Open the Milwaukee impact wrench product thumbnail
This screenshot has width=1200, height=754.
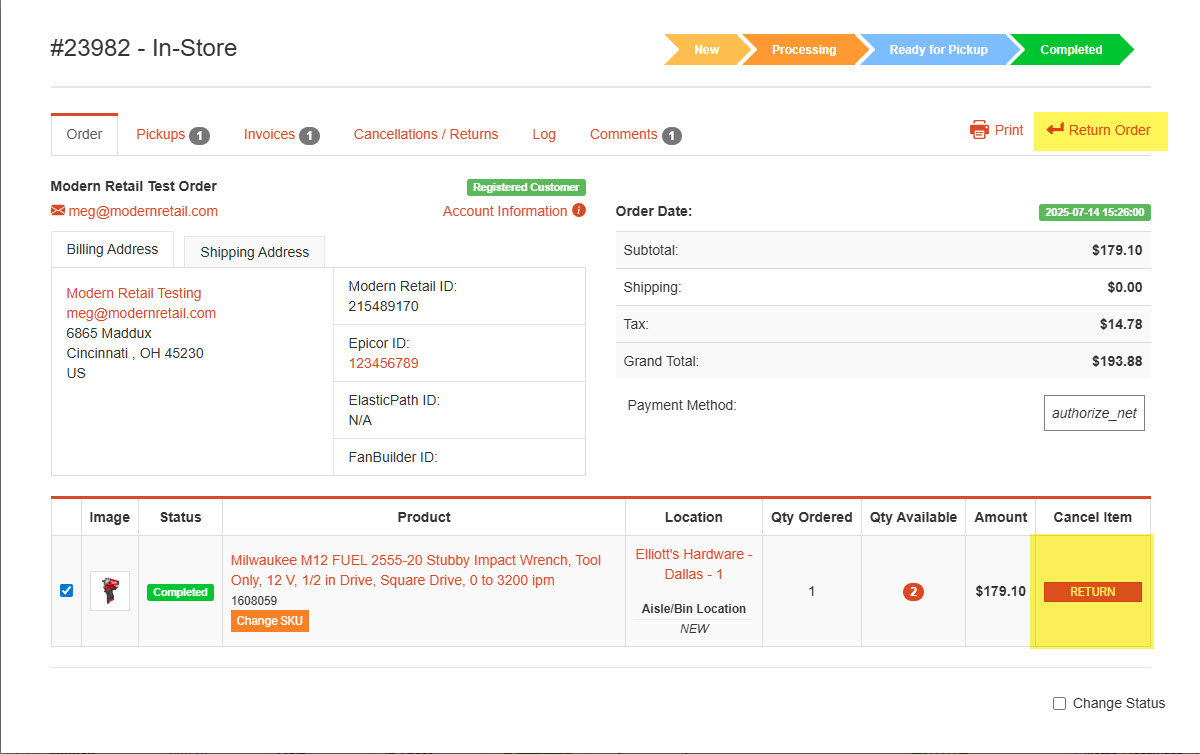pyautogui.click(x=110, y=591)
